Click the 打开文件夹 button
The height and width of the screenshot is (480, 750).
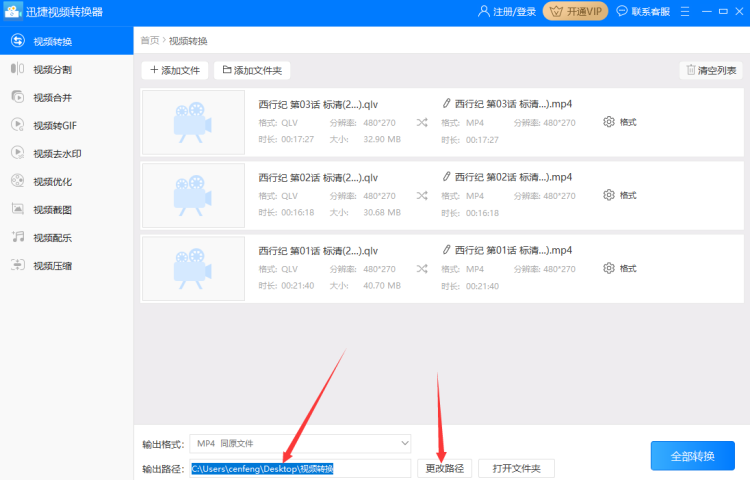[517, 469]
